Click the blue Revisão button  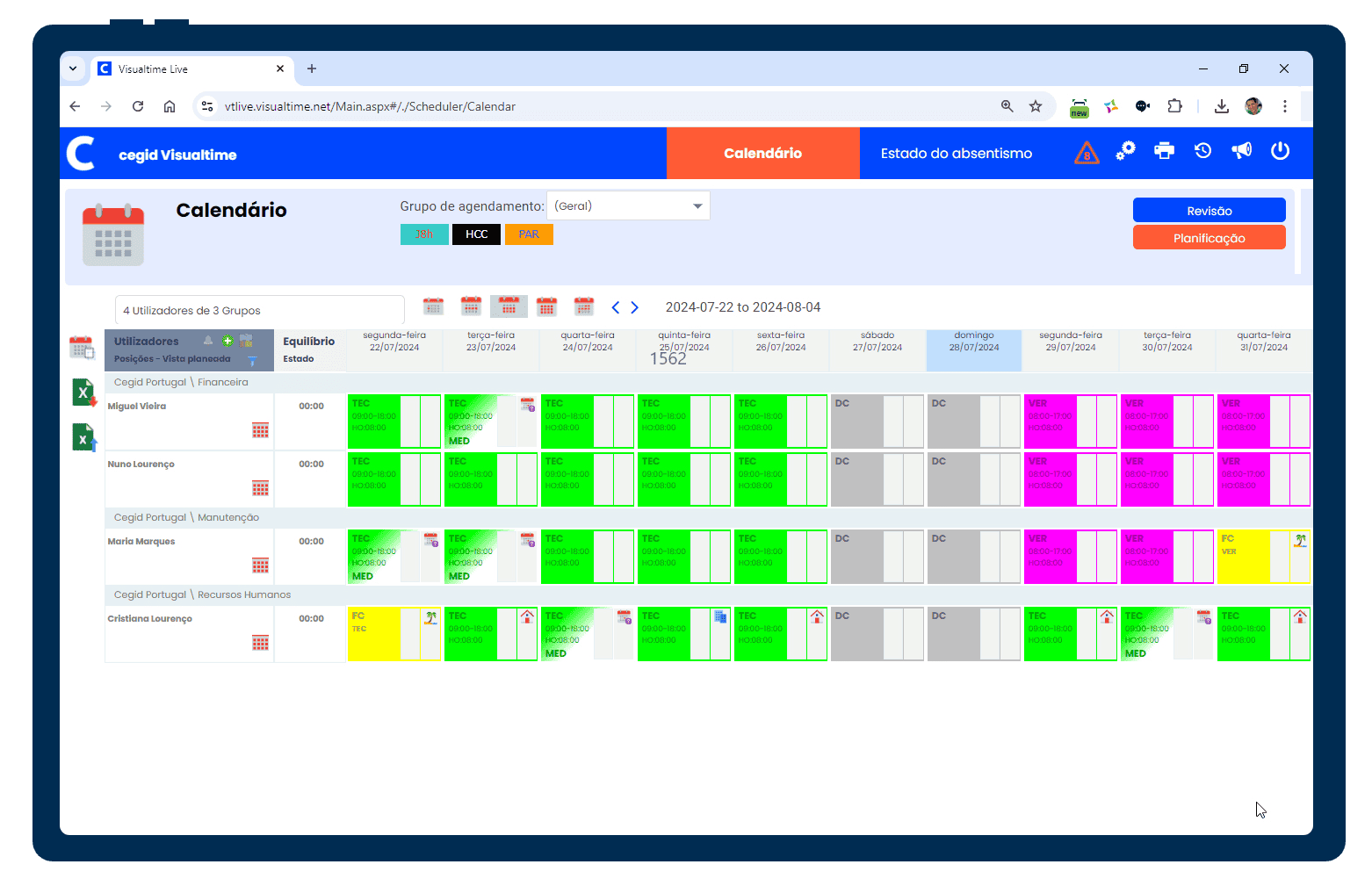pyautogui.click(x=1209, y=211)
